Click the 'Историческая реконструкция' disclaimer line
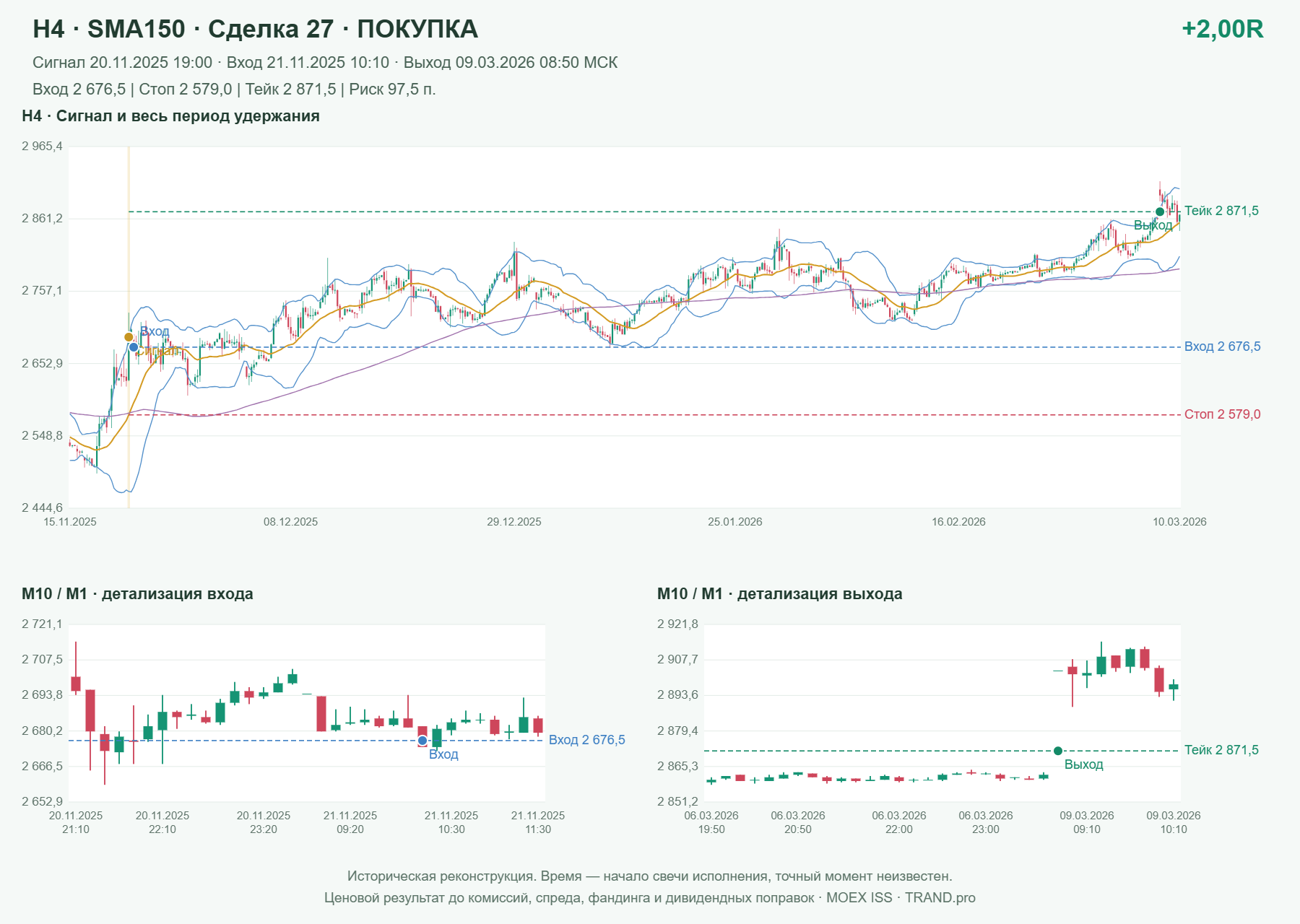 [x=650, y=876]
